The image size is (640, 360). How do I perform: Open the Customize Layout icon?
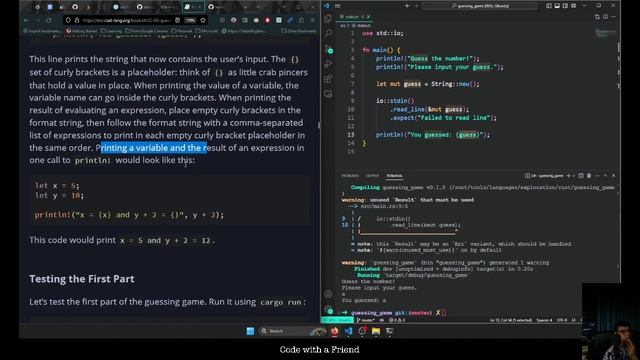[573, 6]
